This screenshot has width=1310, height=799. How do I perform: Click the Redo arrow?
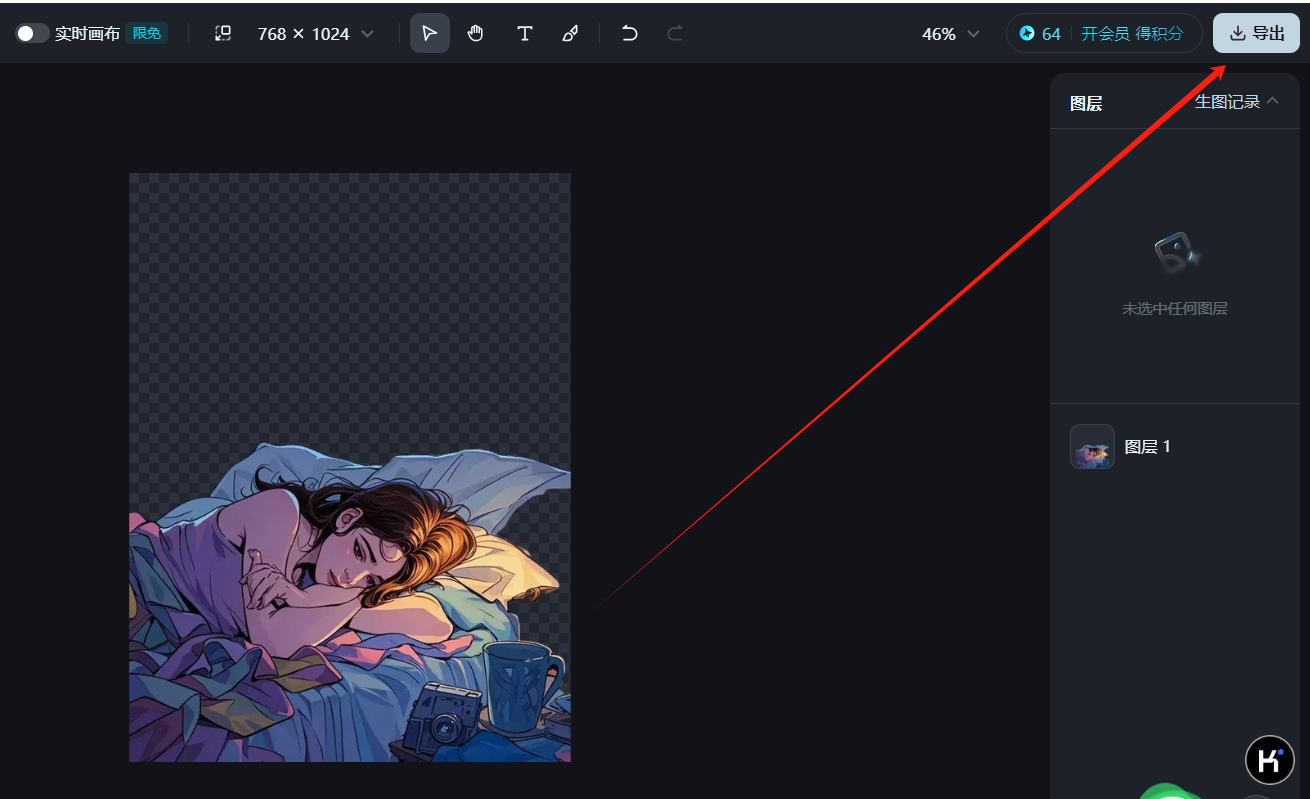675,33
